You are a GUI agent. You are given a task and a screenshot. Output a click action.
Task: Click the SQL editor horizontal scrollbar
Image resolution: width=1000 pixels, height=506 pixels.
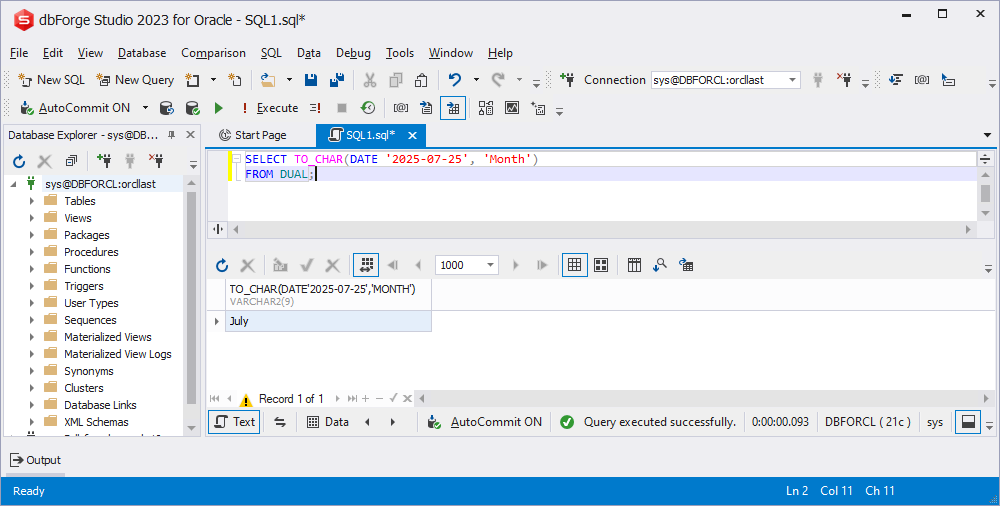click(602, 229)
